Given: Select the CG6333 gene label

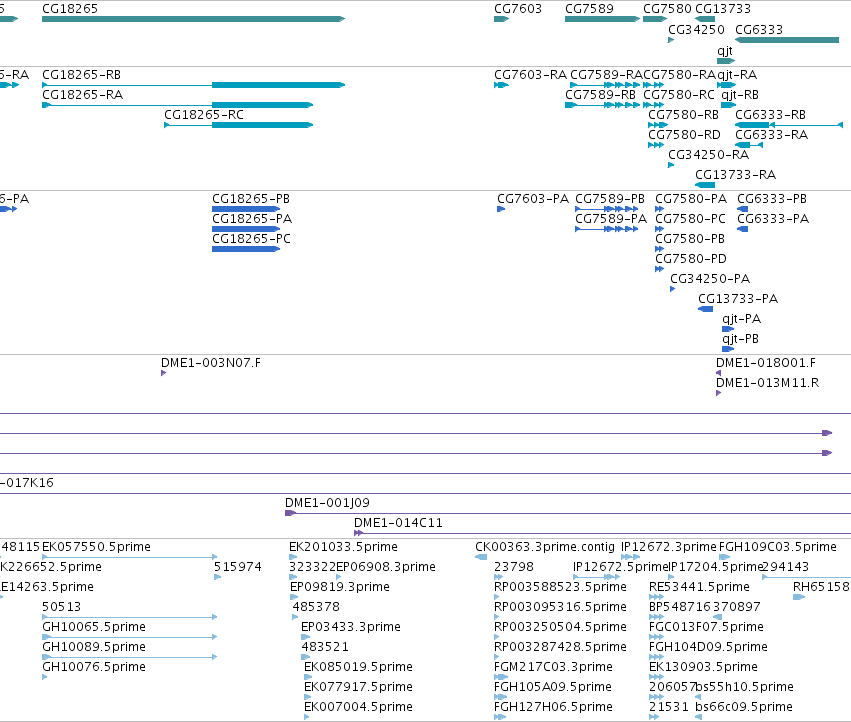Looking at the screenshot, I should 759,29.
